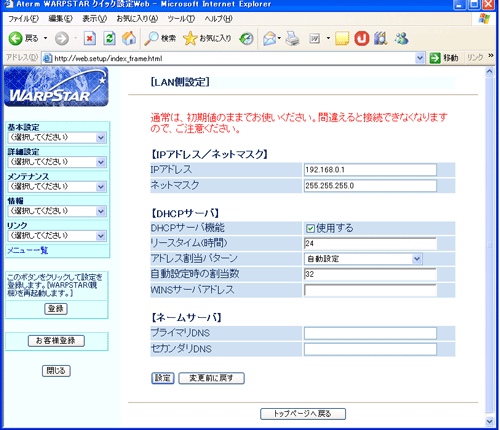This screenshot has width=500, height=430.
Task: Click the page icon in address bar
Action: pos(48,58)
